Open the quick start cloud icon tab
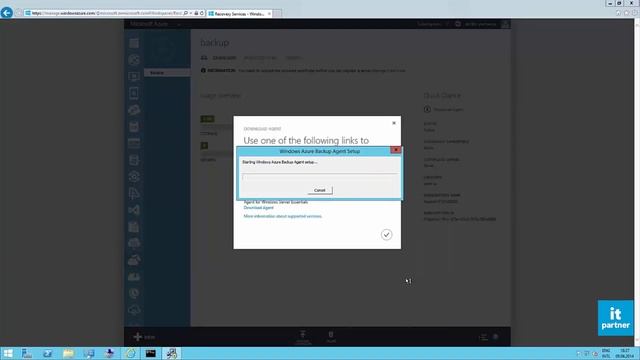 tap(204, 58)
